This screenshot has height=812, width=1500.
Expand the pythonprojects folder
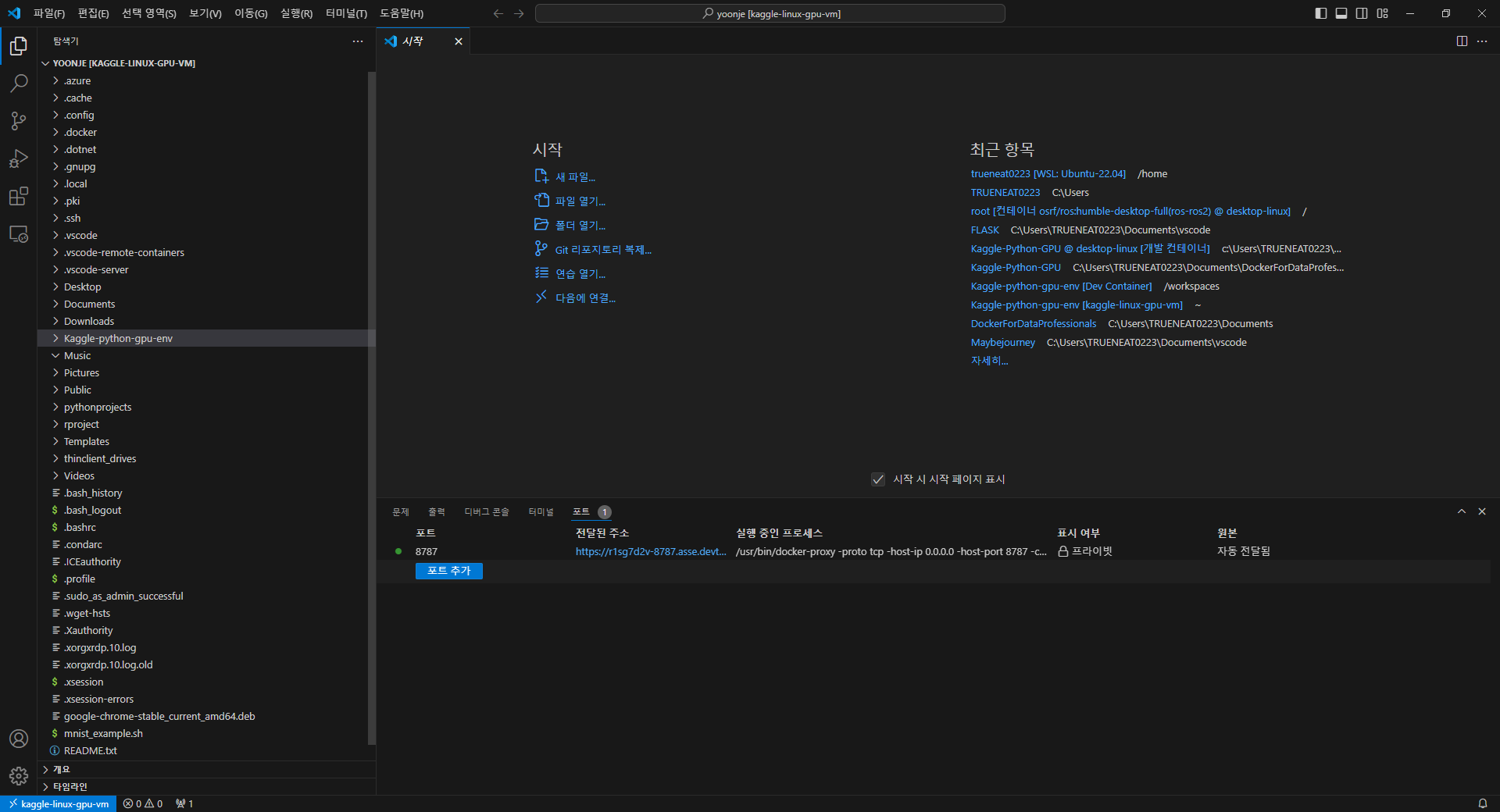pyautogui.click(x=206, y=407)
